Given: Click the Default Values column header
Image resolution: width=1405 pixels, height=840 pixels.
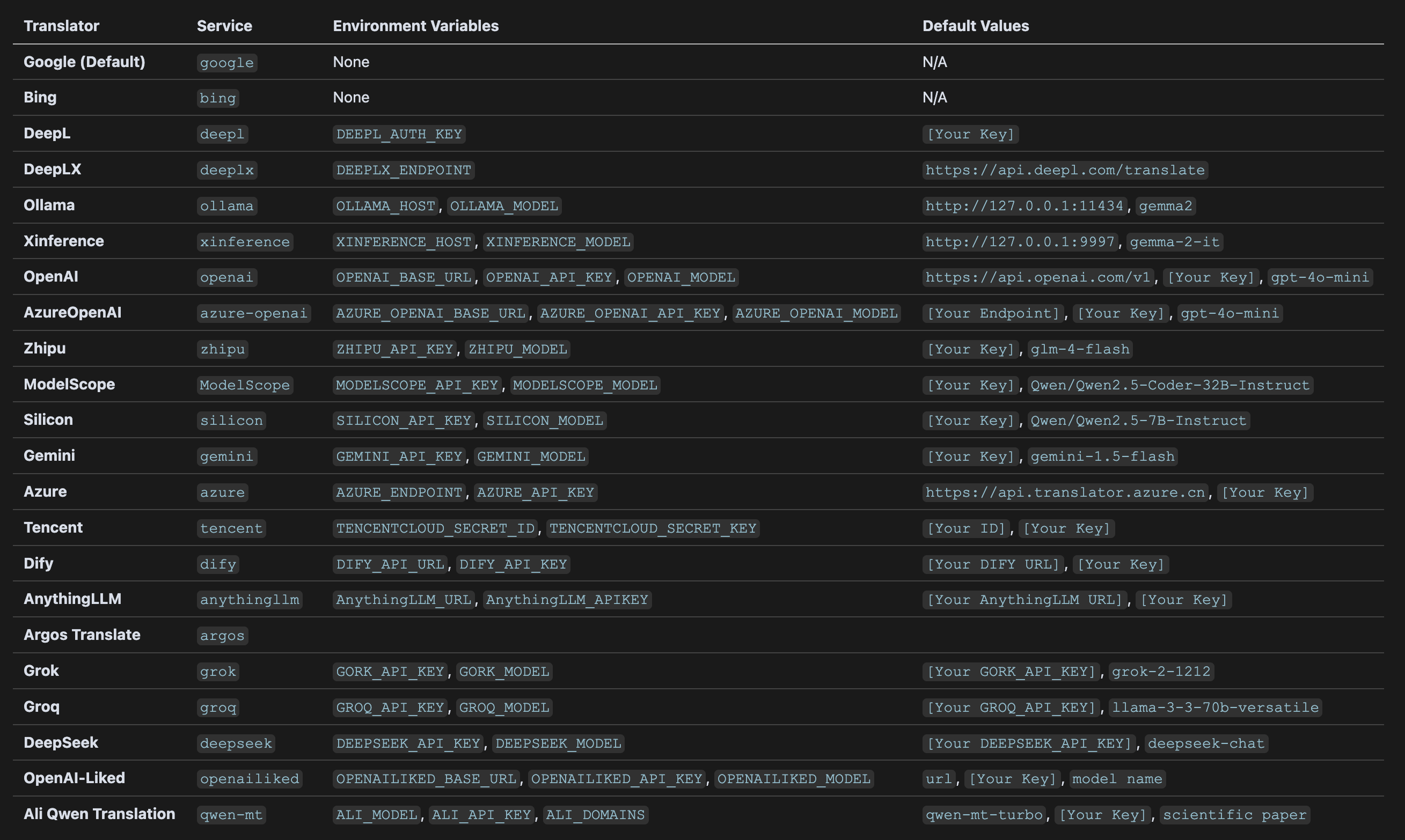Looking at the screenshot, I should 975,26.
